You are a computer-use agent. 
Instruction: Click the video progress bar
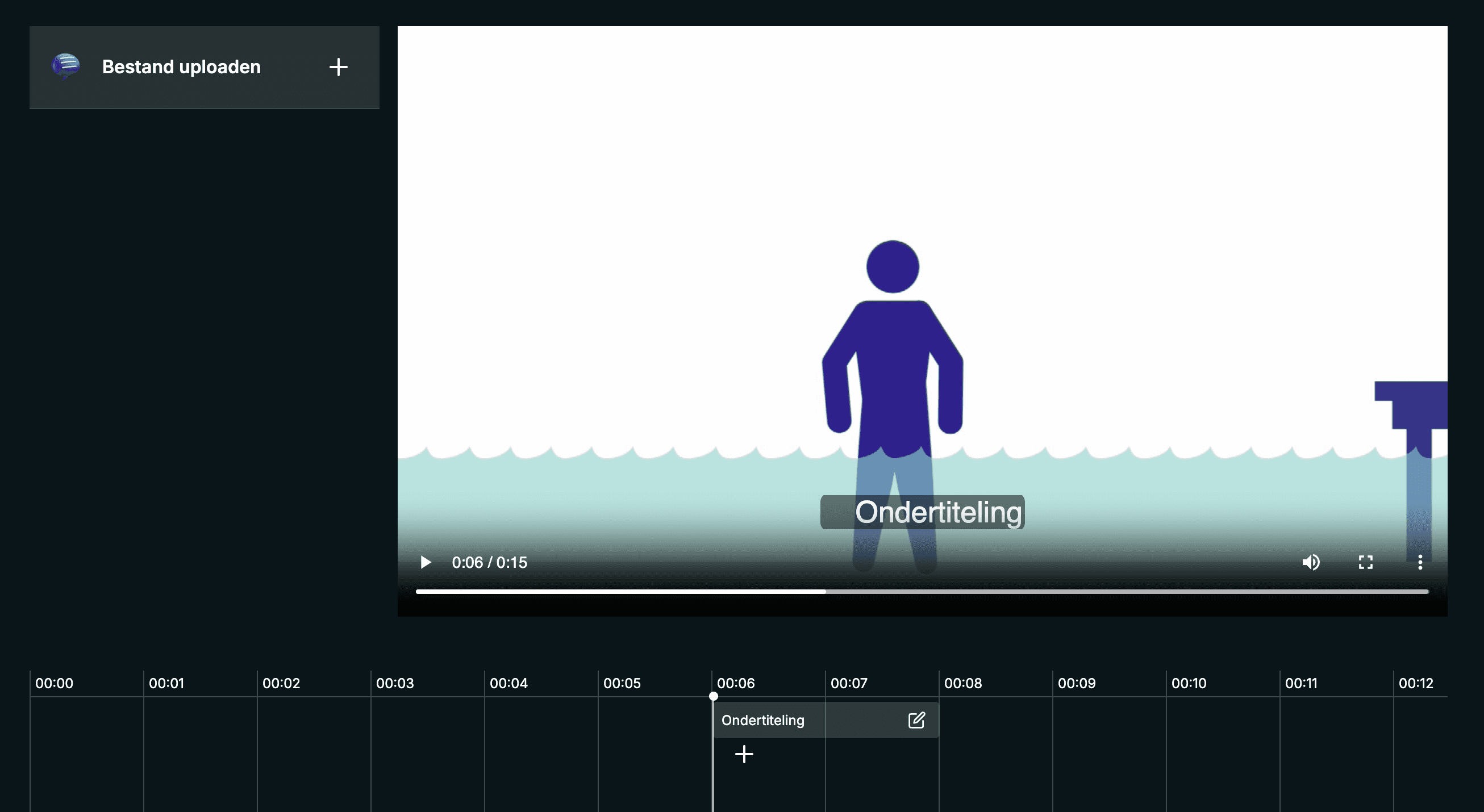coord(922,592)
